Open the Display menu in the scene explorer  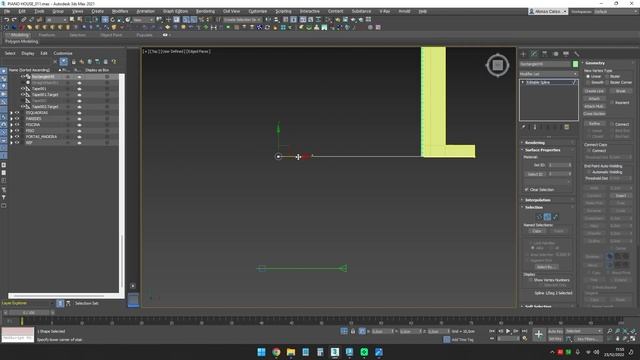(28, 53)
